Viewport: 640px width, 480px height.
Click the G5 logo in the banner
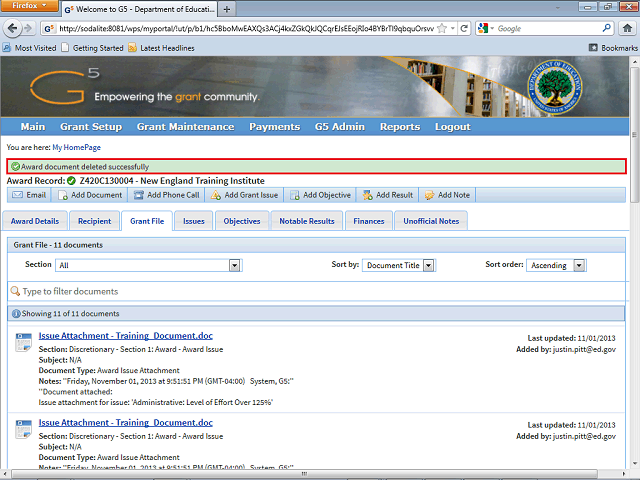pos(64,86)
